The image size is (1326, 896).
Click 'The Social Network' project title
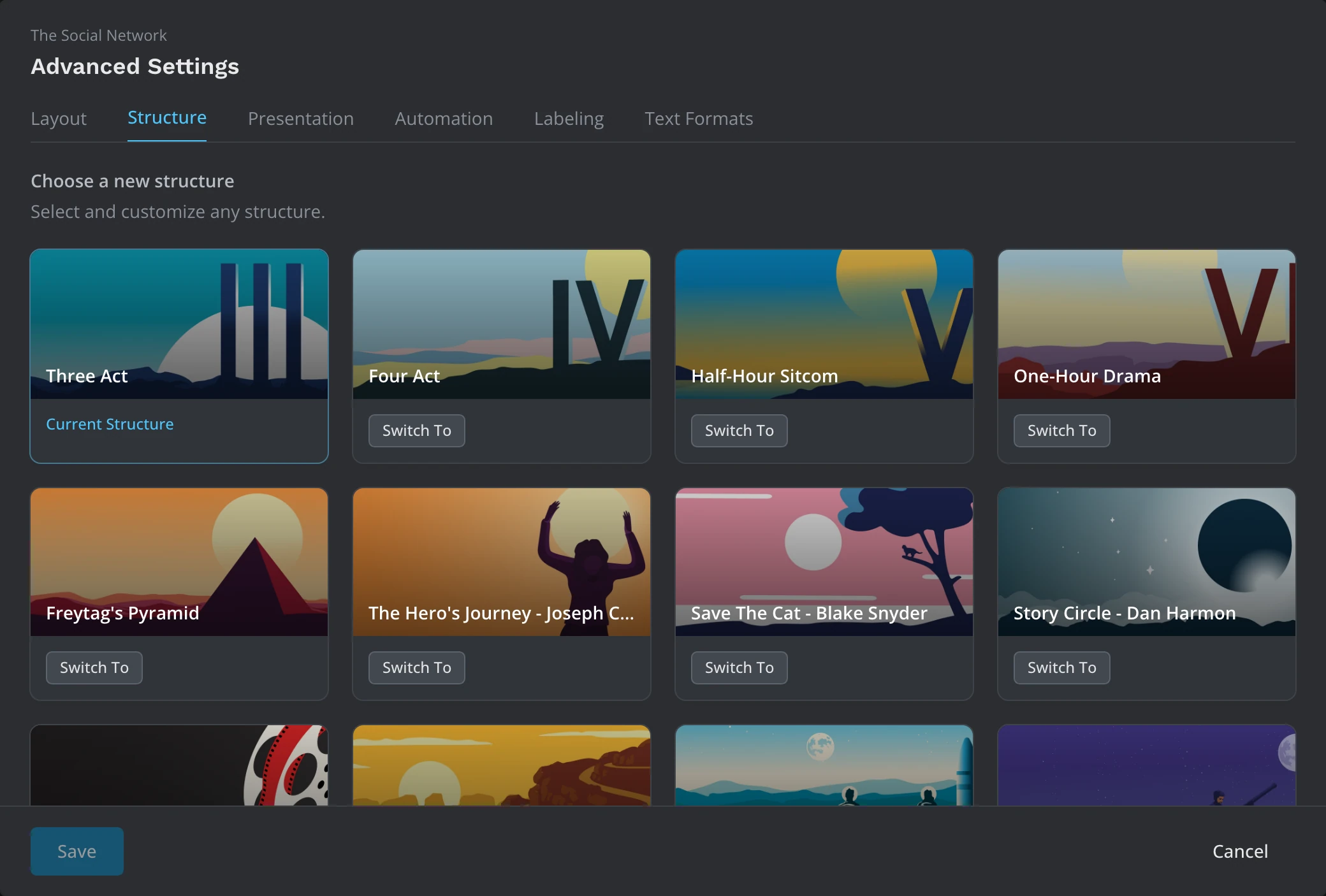tap(99, 36)
